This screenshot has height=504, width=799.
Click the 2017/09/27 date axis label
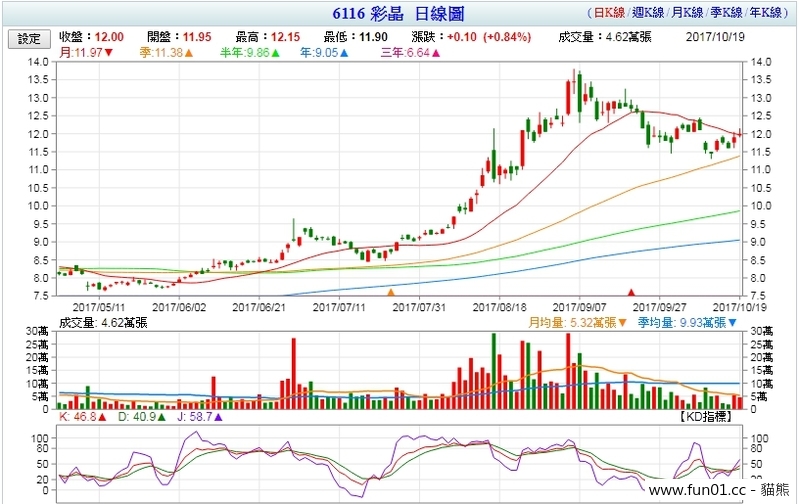coord(659,307)
